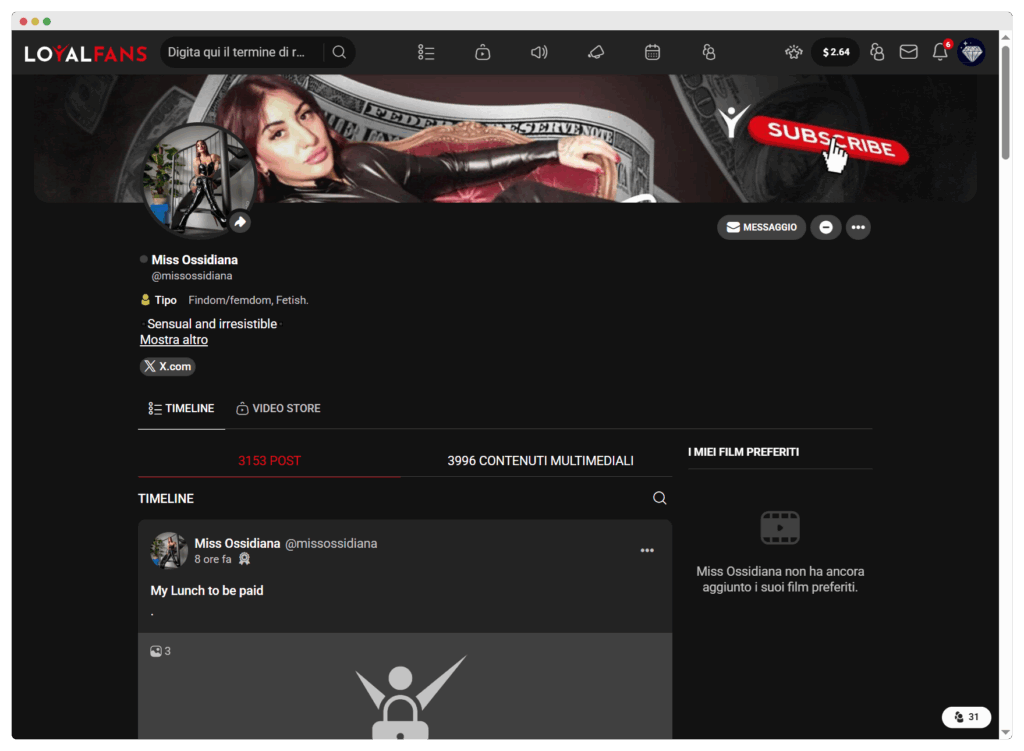Search the timeline with magnifier icon
Image resolution: width=1024 pixels, height=751 pixels.
tap(659, 498)
